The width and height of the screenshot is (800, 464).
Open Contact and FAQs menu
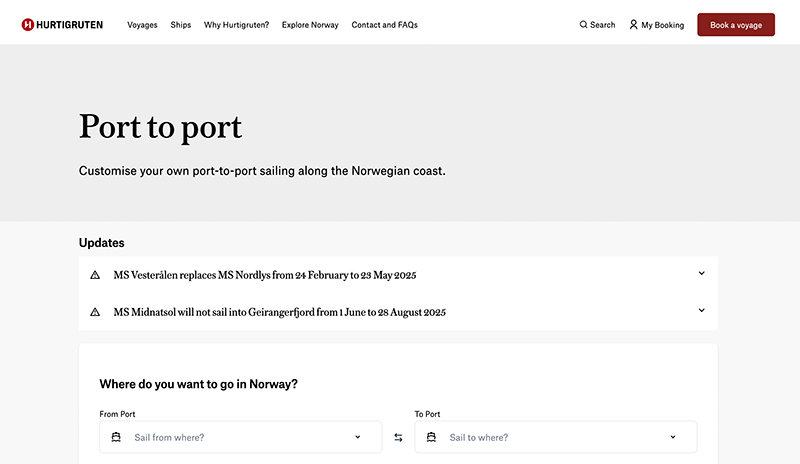(385, 25)
